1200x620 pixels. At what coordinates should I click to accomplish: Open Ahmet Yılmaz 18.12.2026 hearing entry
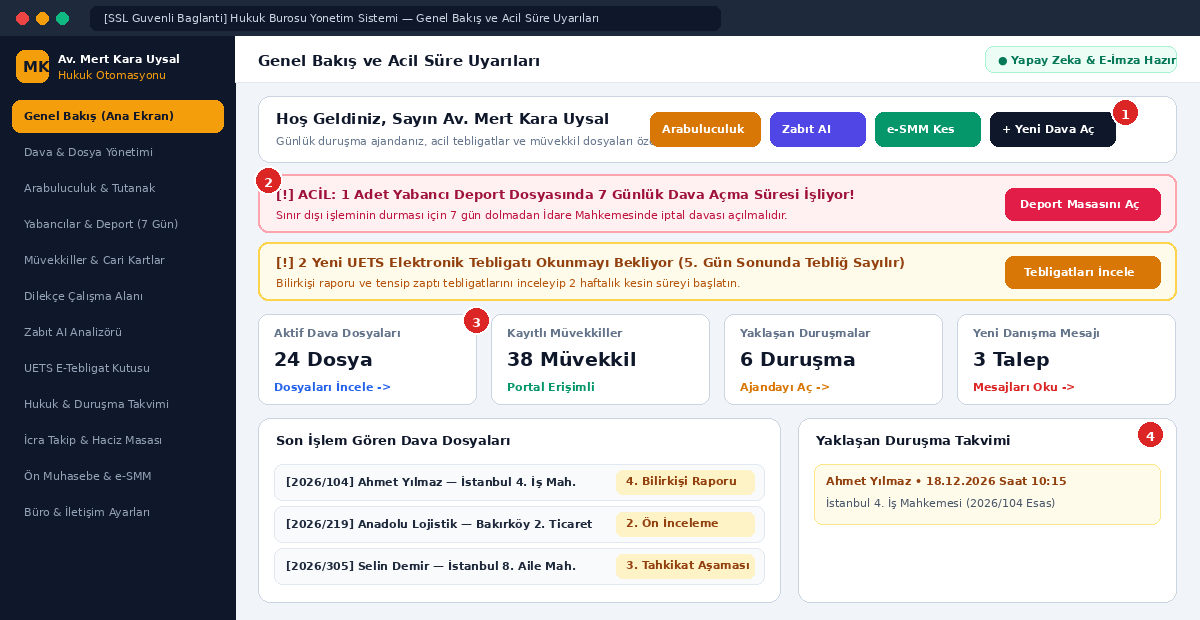tap(987, 494)
